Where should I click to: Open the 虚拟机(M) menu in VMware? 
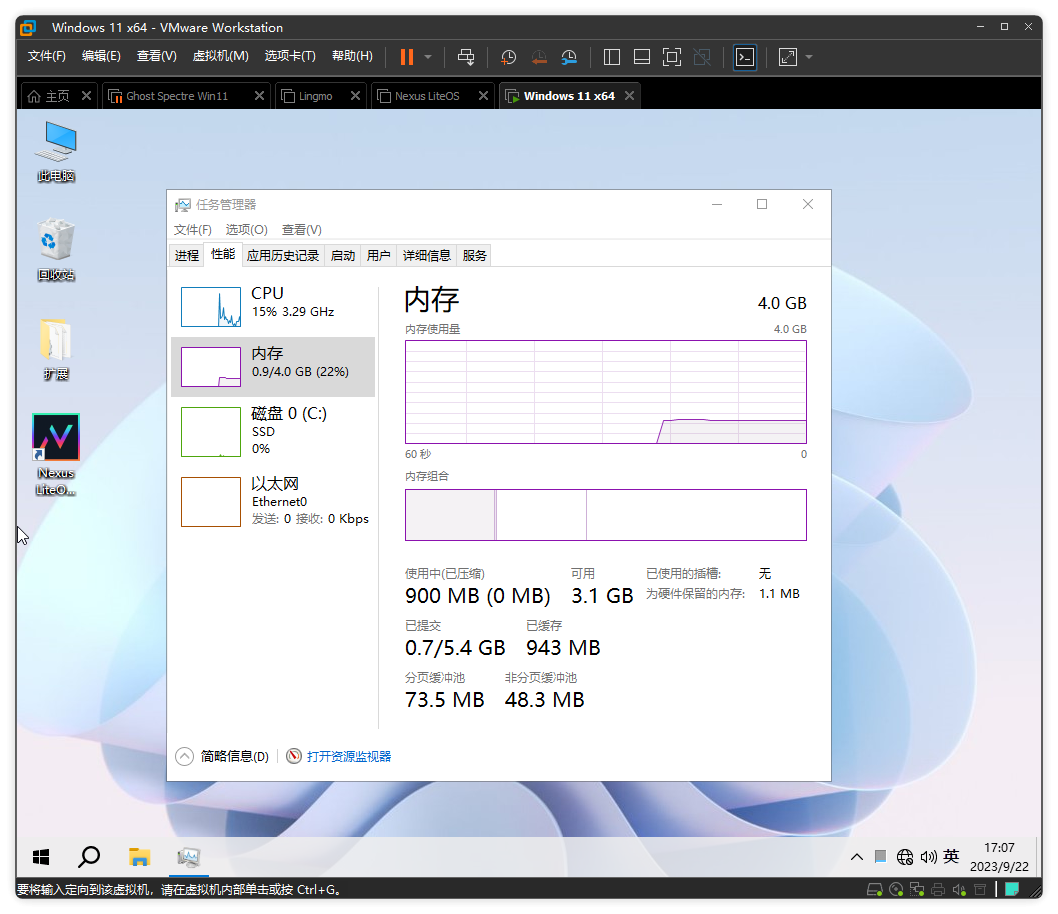pyautogui.click(x=220, y=56)
